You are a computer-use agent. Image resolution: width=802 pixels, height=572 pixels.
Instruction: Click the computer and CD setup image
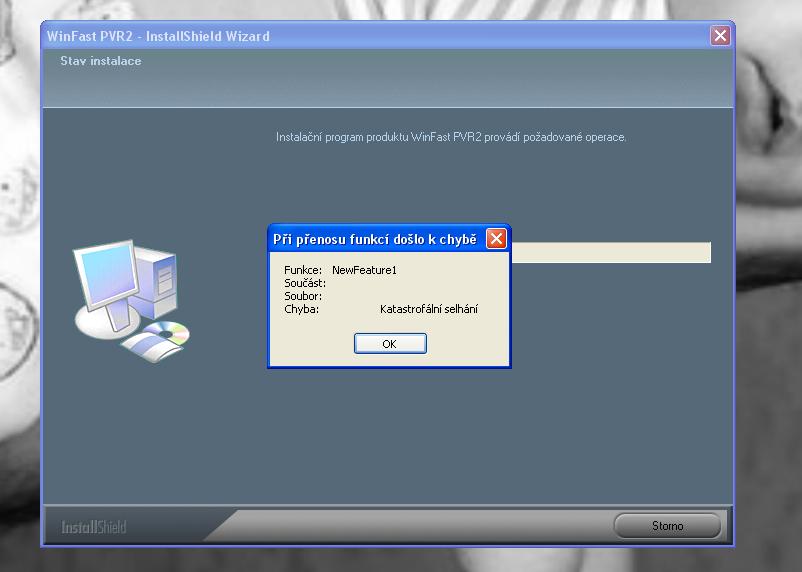pyautogui.click(x=131, y=301)
